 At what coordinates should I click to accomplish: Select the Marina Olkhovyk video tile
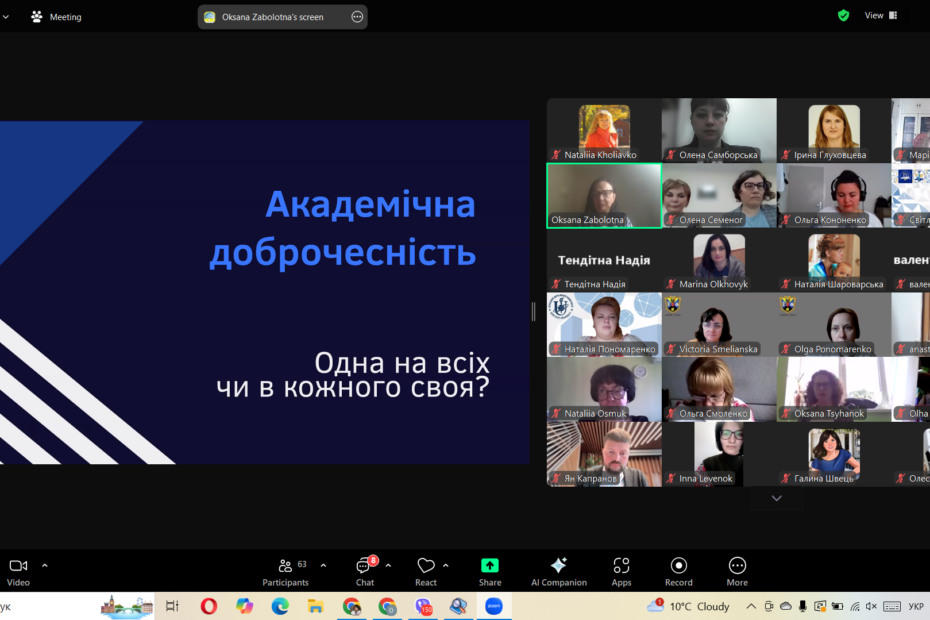(x=719, y=260)
